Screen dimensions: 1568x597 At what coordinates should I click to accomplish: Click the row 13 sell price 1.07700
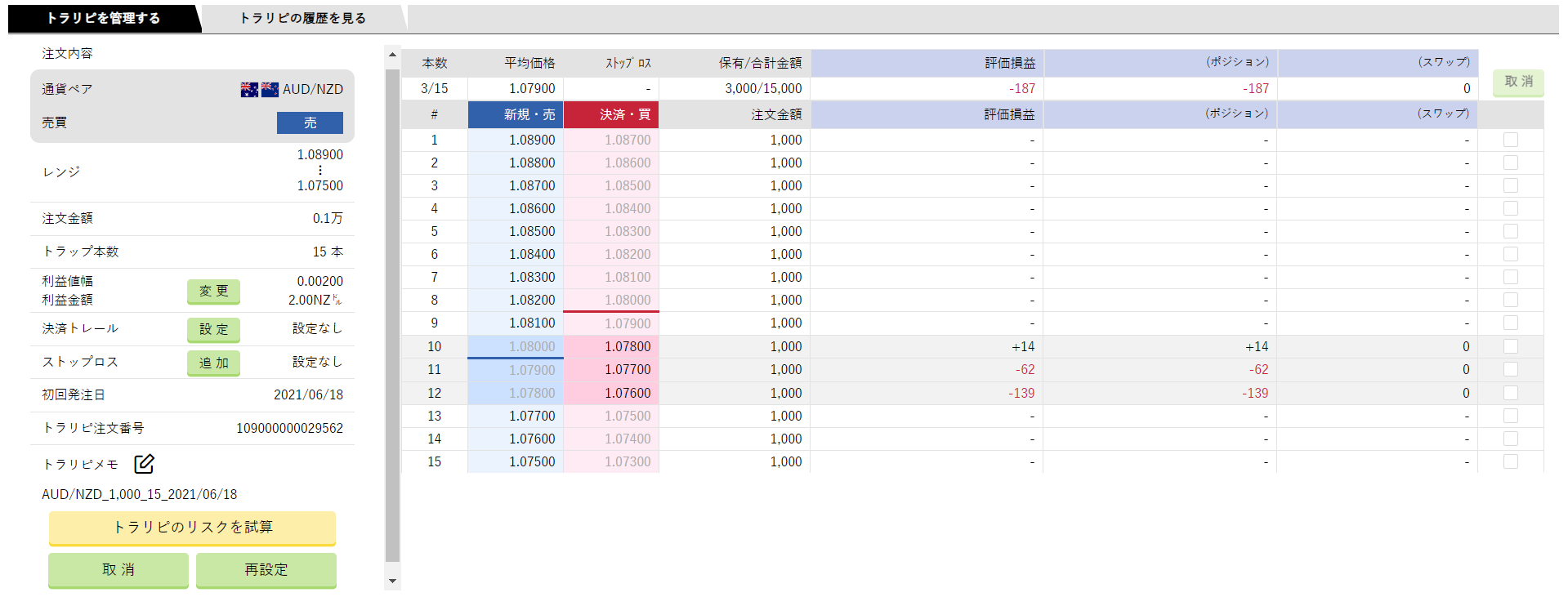click(532, 416)
